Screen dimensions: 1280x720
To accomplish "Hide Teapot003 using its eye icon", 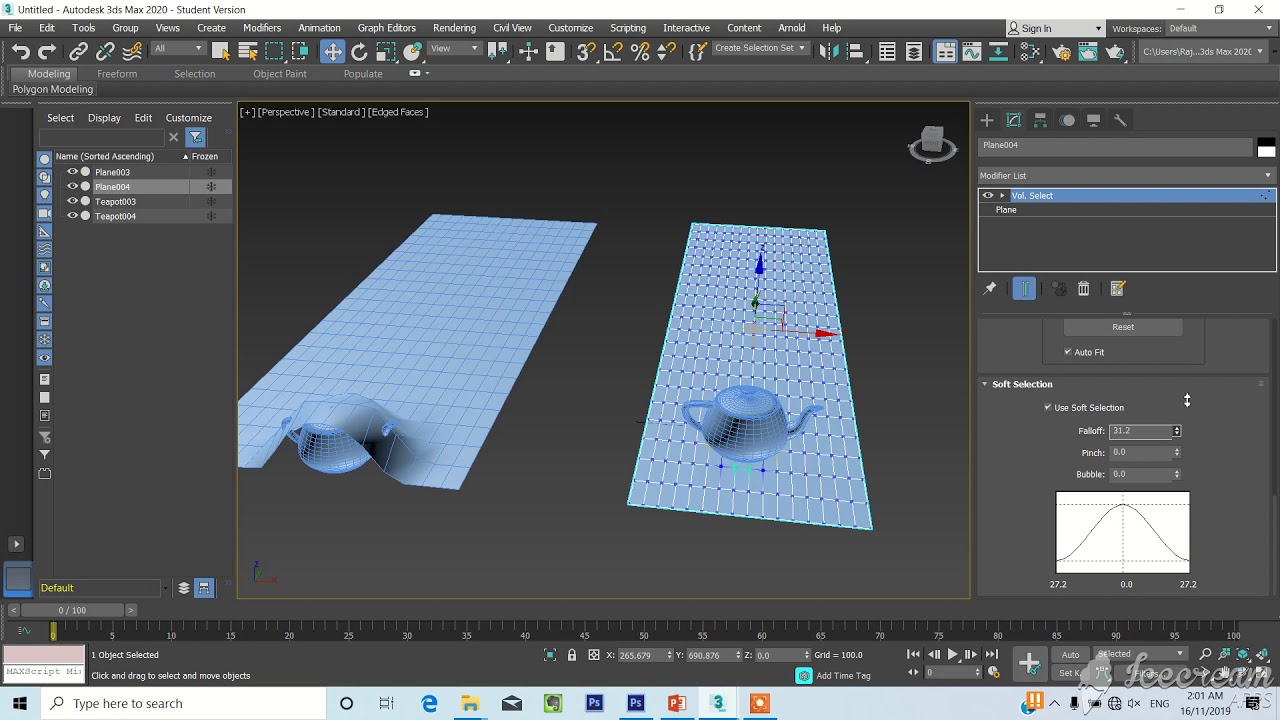I will tap(72, 201).
